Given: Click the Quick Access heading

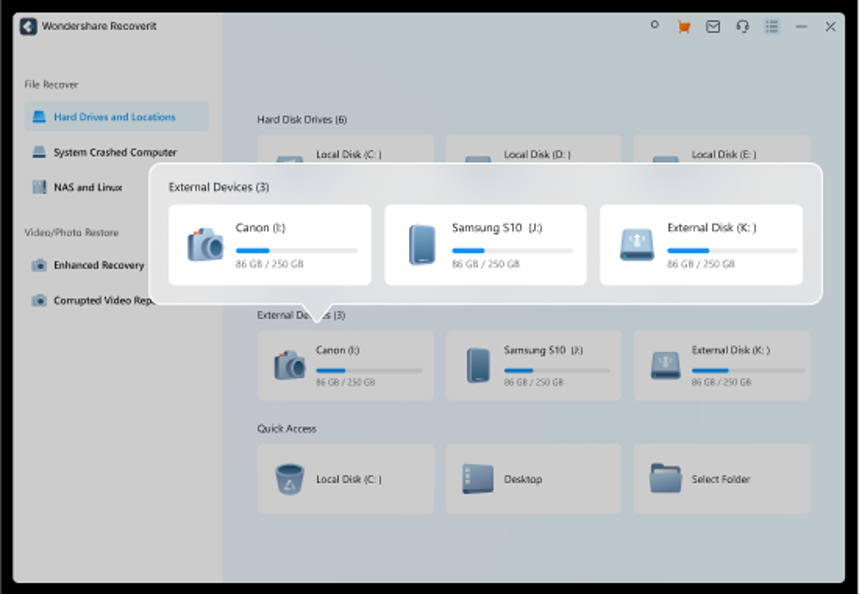Looking at the screenshot, I should click(287, 429).
